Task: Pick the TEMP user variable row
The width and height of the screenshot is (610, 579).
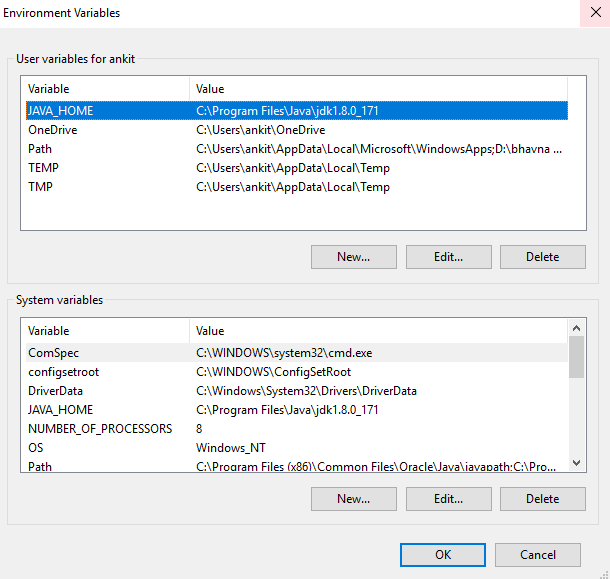Action: (44, 168)
